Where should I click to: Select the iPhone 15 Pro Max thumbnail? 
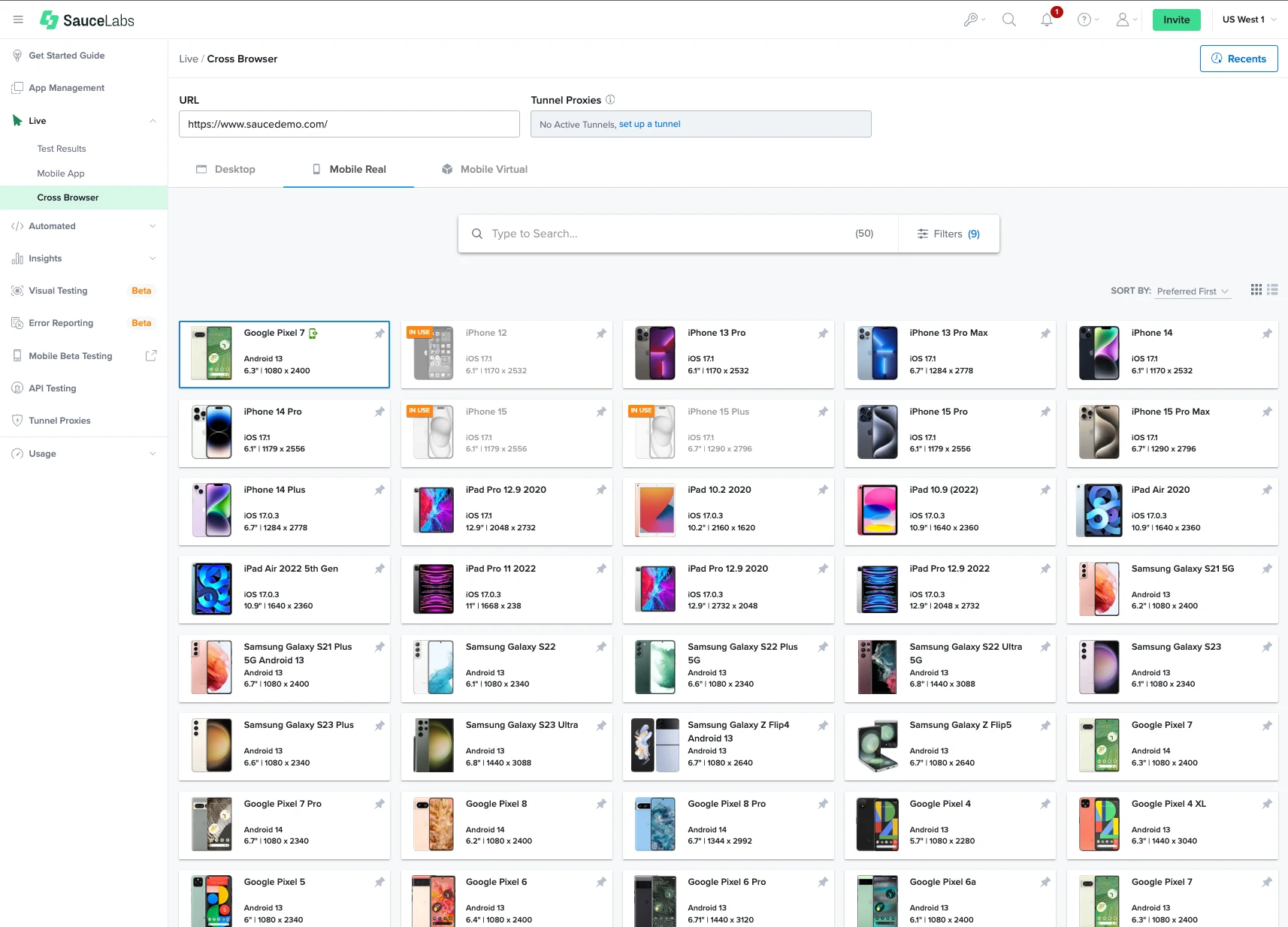1099,432
